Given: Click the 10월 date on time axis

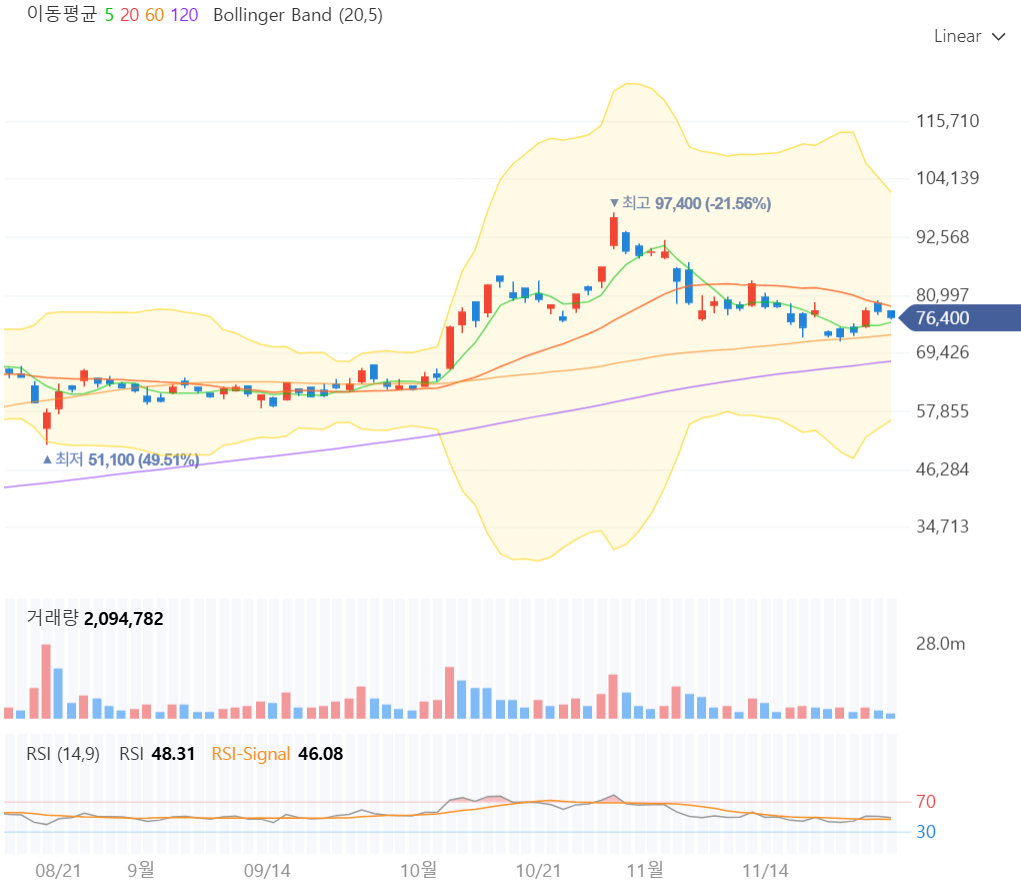Looking at the screenshot, I should click(418, 870).
